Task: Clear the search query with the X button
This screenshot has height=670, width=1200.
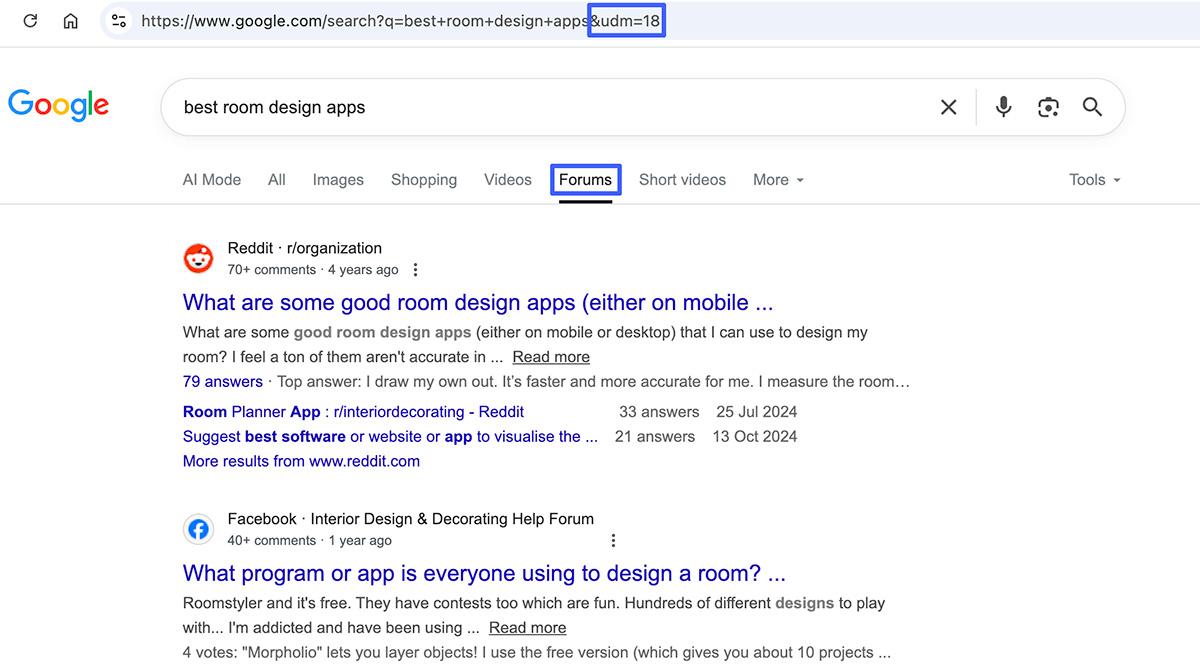Action: (x=948, y=106)
